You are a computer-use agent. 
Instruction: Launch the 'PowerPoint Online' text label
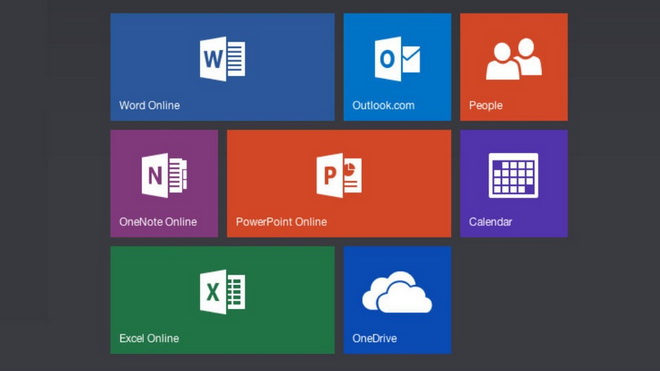click(281, 222)
